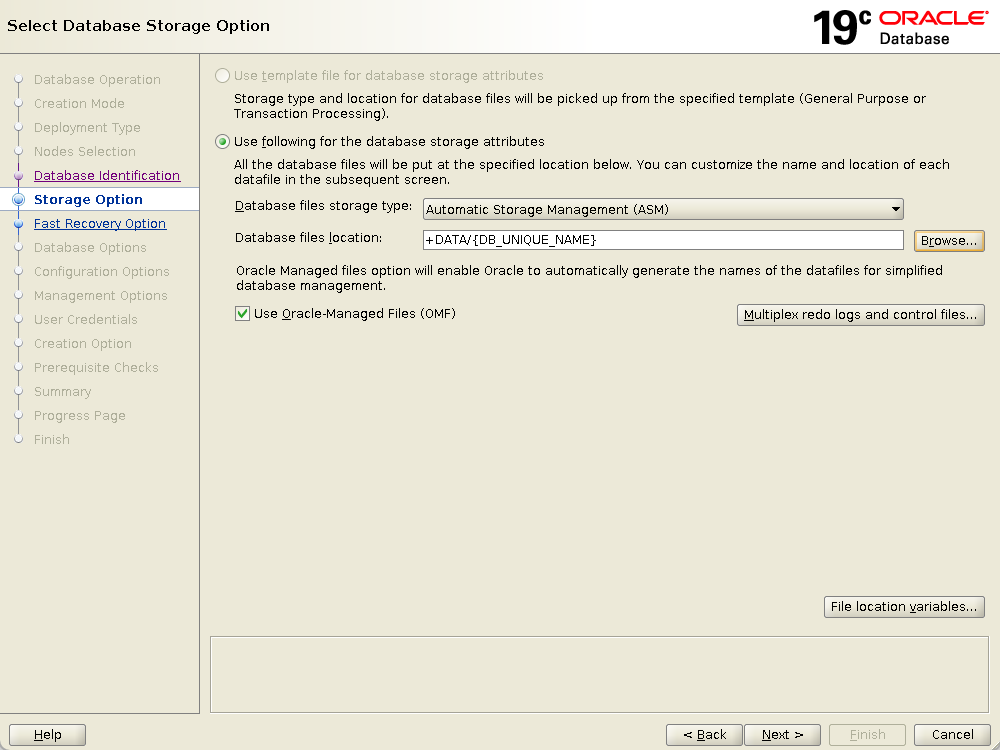Image resolution: width=1000 pixels, height=750 pixels.
Task: Click the Database Identification step bullet
Action: click(x=18, y=176)
